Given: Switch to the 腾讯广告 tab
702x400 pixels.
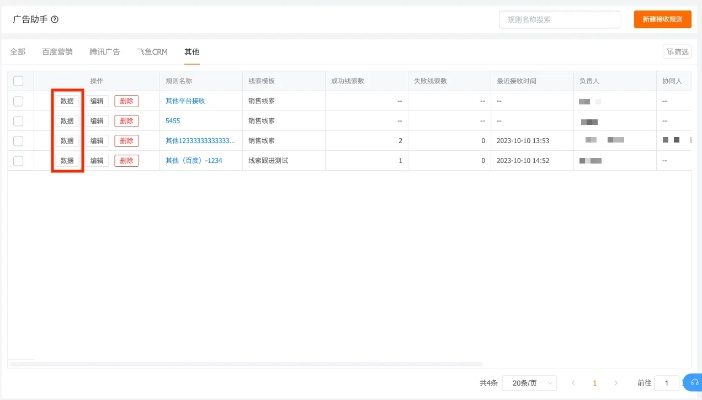Looking at the screenshot, I should point(105,52).
